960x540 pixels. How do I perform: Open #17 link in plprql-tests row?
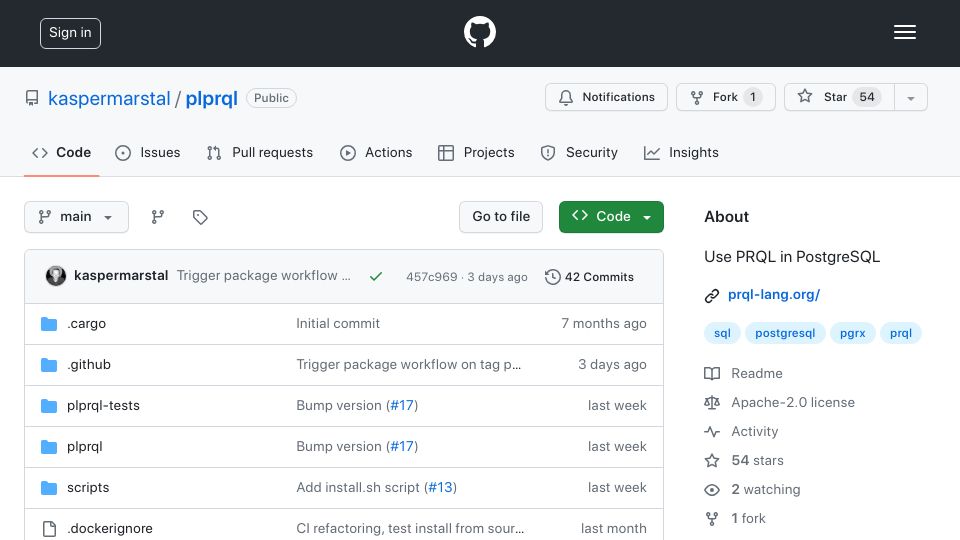tap(402, 405)
